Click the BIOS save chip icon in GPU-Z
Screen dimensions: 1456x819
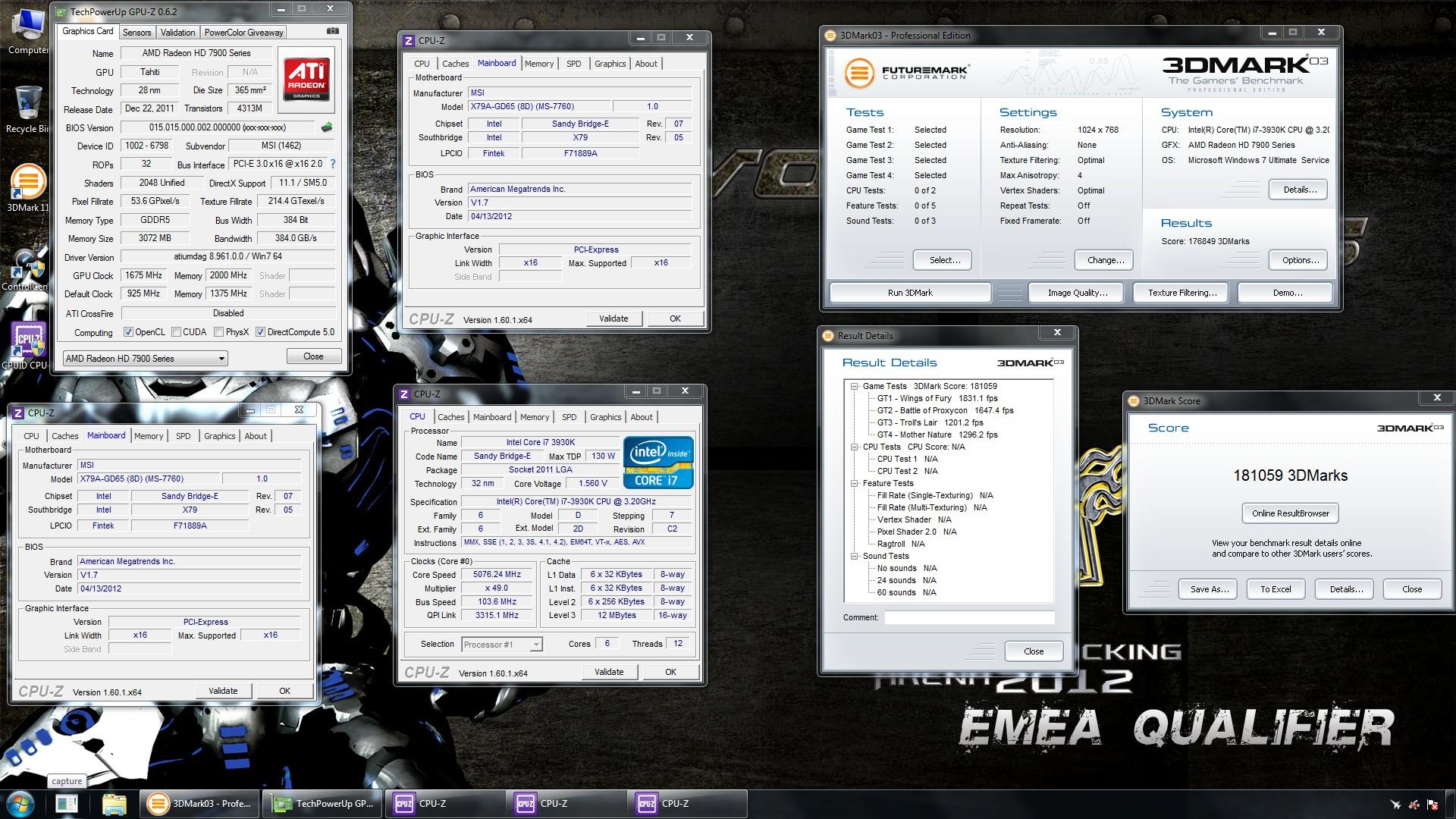[x=327, y=127]
